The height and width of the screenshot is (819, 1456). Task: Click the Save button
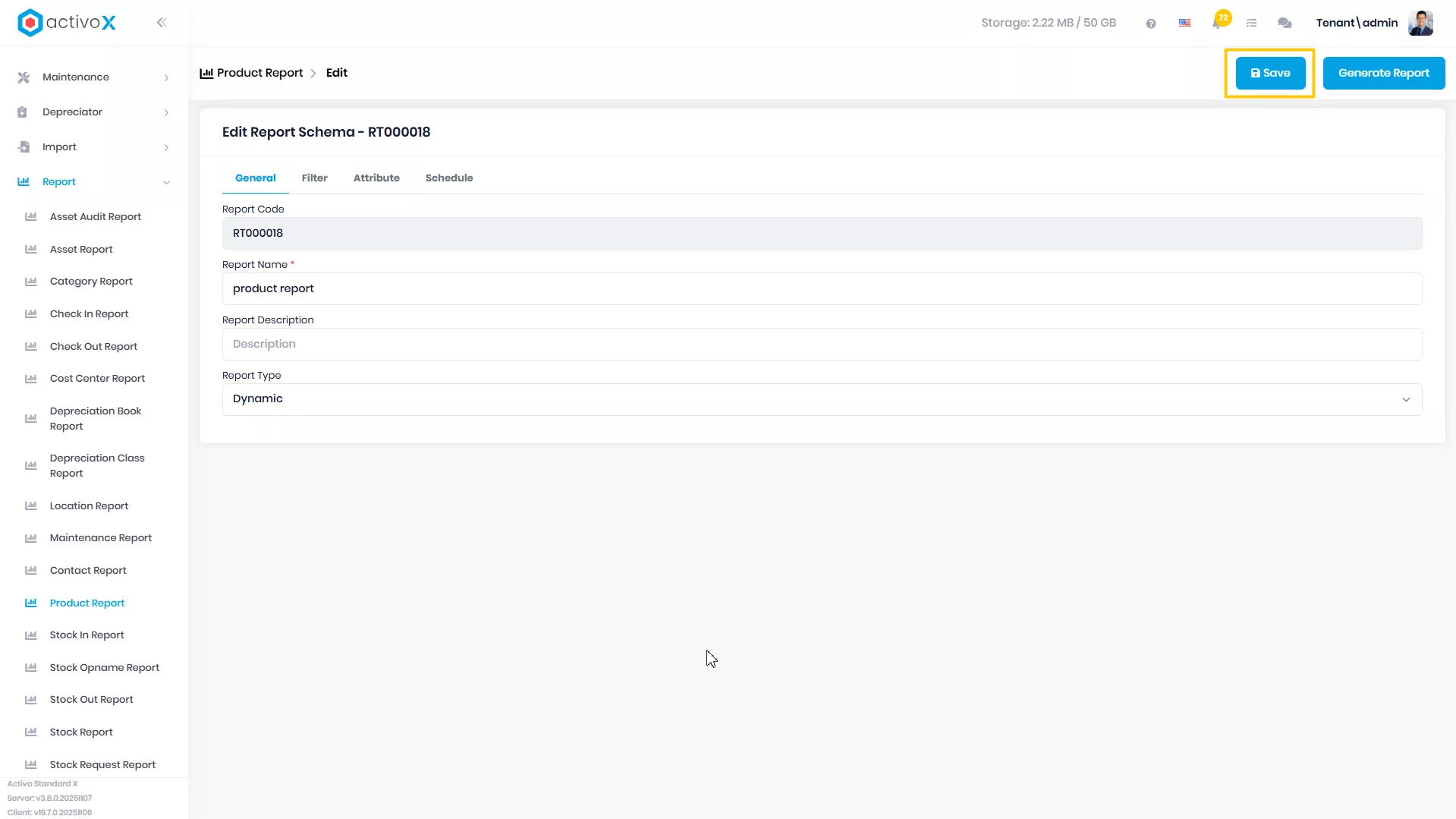[x=1270, y=73]
